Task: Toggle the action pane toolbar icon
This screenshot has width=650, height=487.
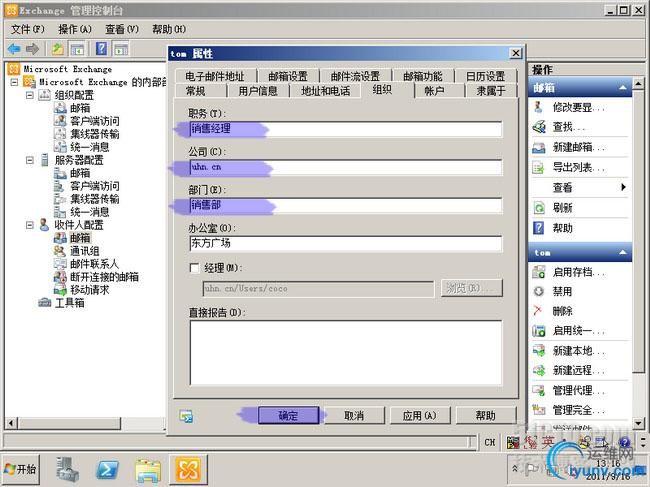Action: [x=121, y=49]
